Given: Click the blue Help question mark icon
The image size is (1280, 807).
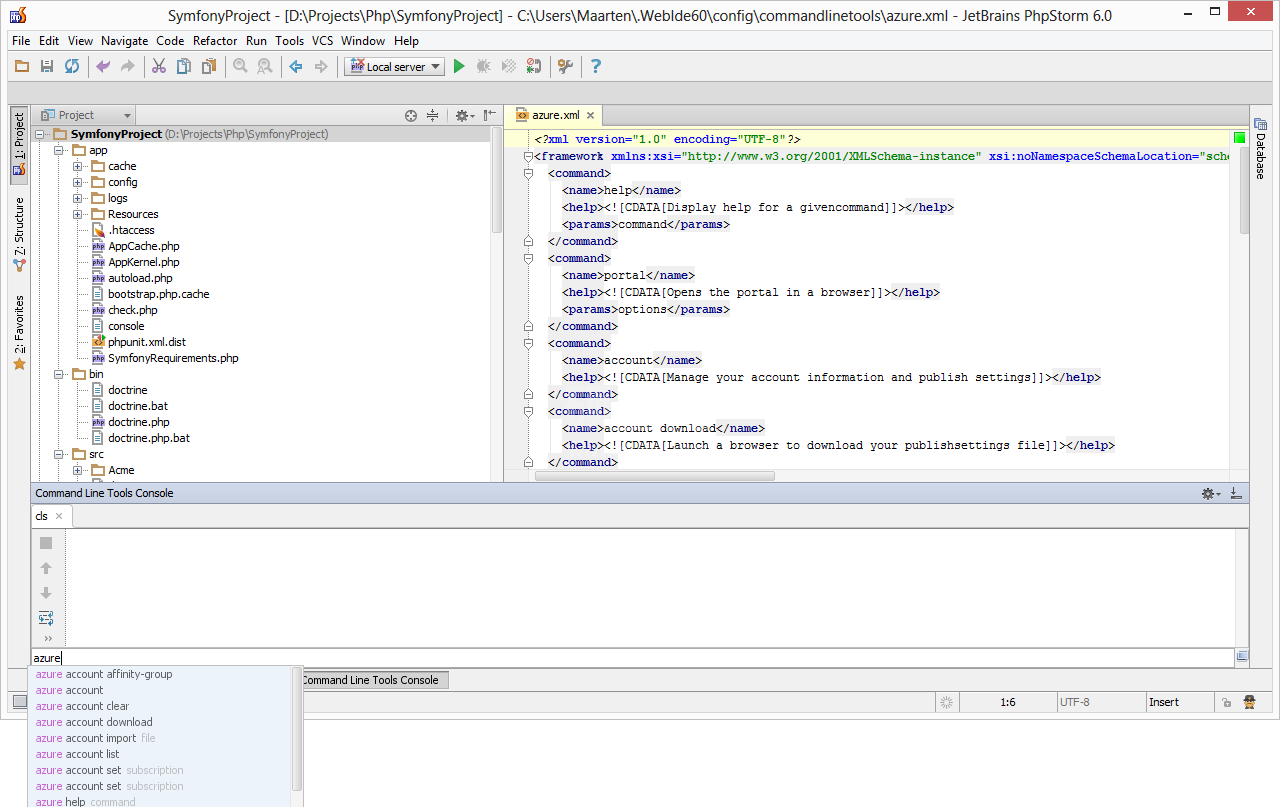Looking at the screenshot, I should pyautogui.click(x=596, y=66).
